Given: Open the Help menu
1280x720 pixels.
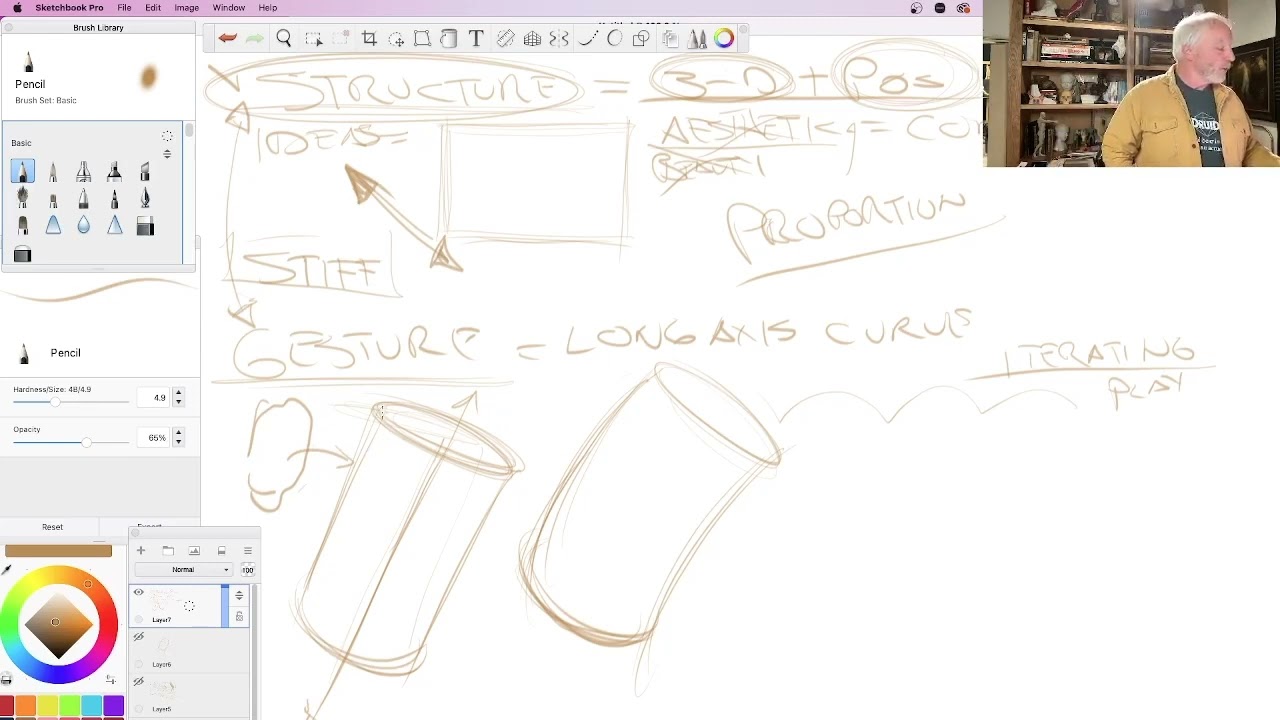Looking at the screenshot, I should click(268, 8).
